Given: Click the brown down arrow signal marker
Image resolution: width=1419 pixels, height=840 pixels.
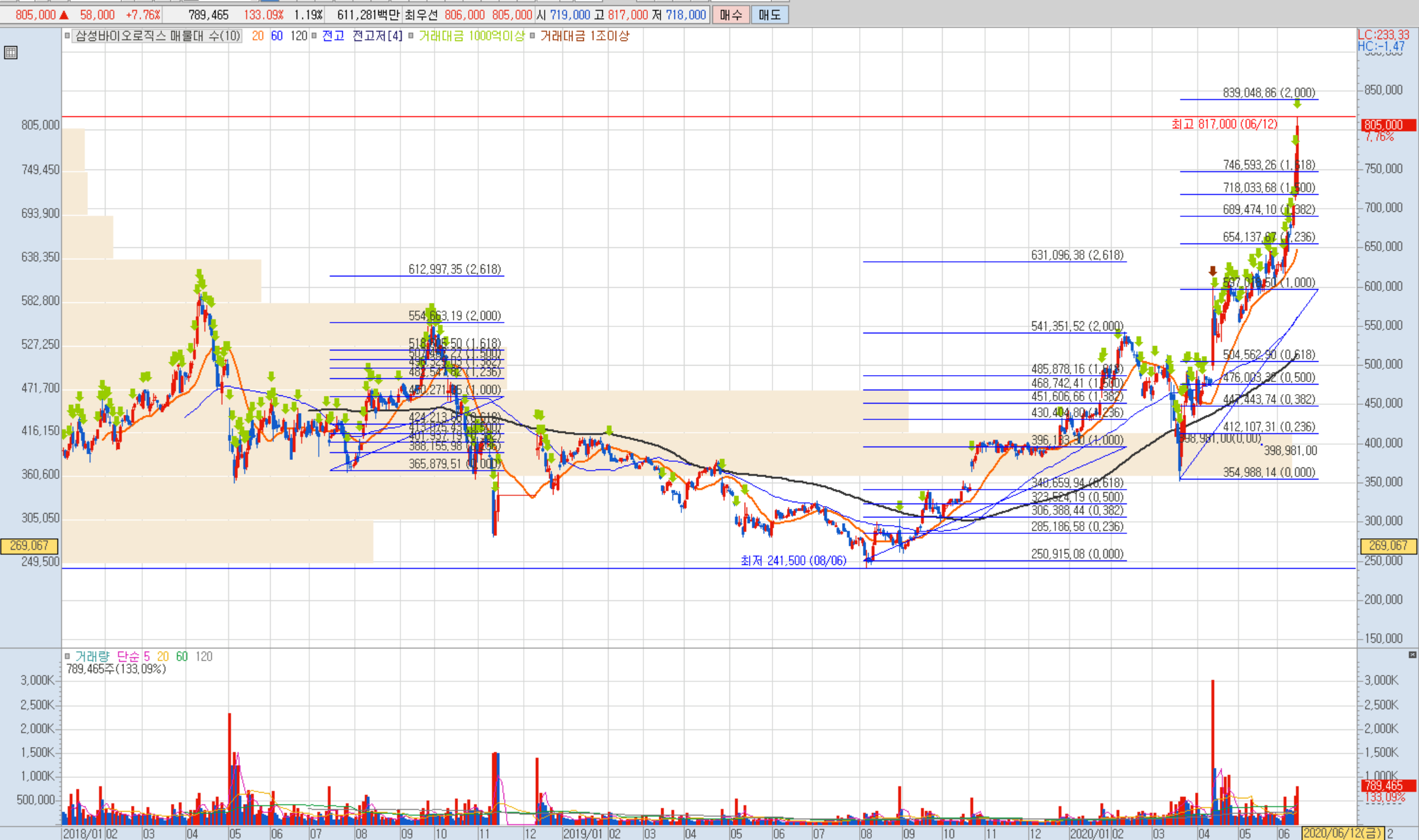Looking at the screenshot, I should tap(1212, 271).
